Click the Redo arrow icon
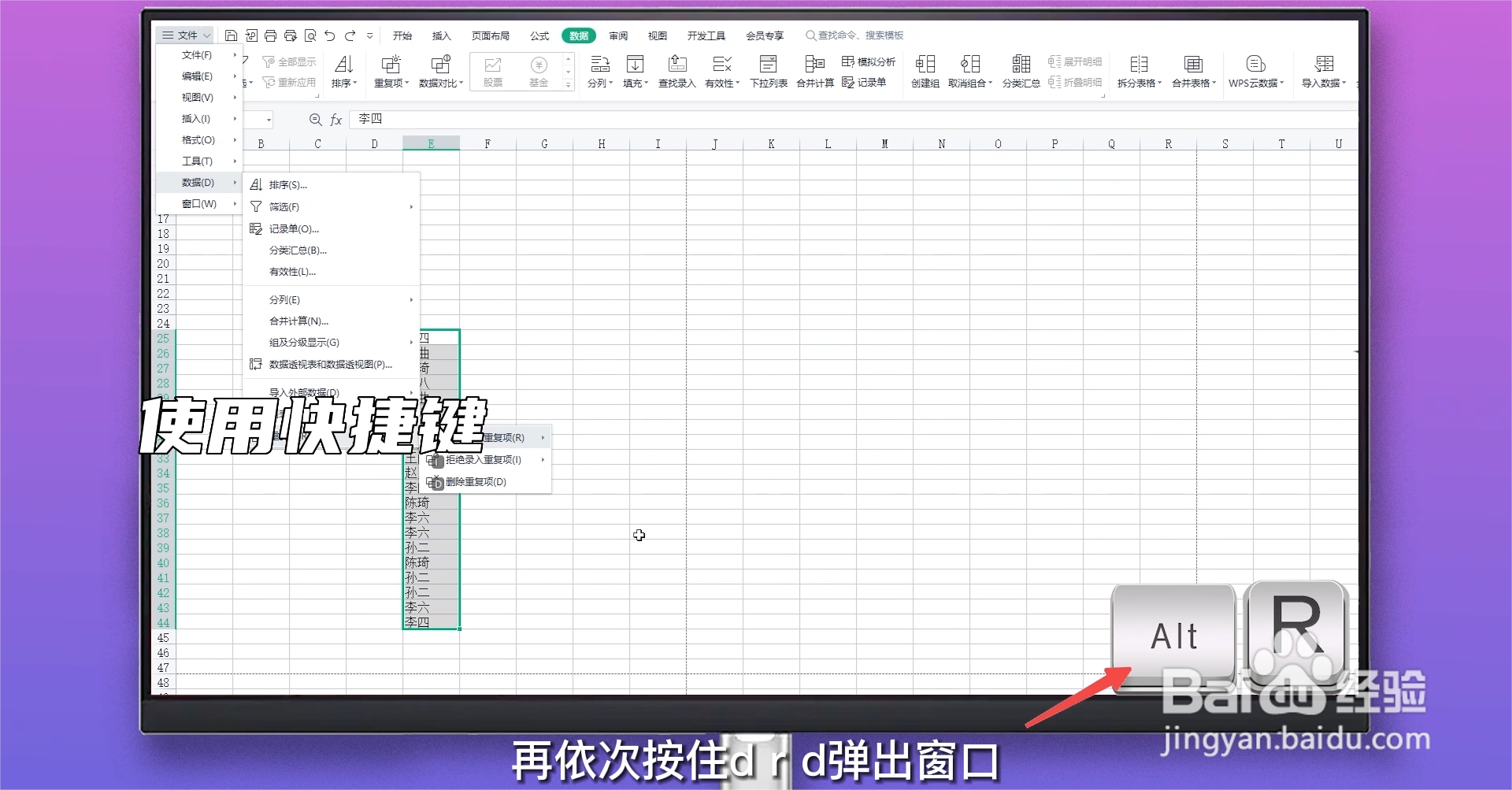 coord(350,35)
